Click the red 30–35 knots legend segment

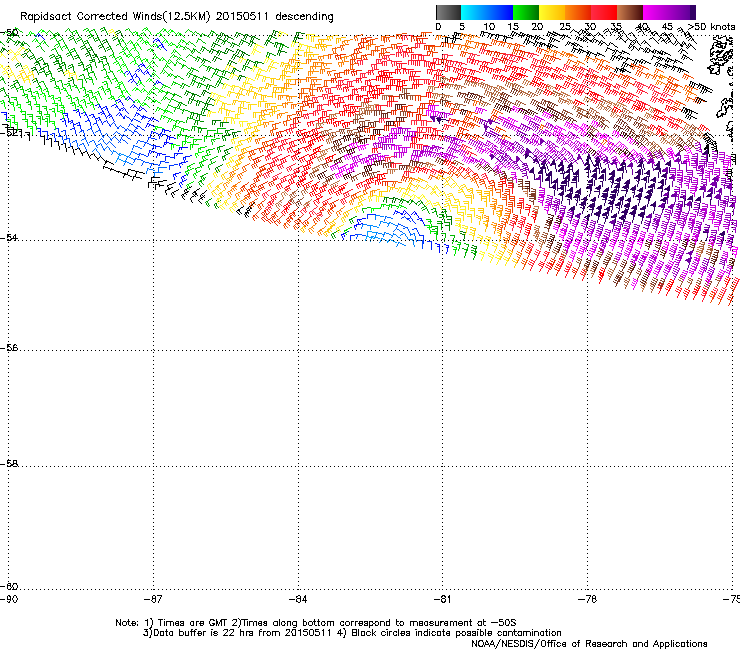[x=604, y=12]
